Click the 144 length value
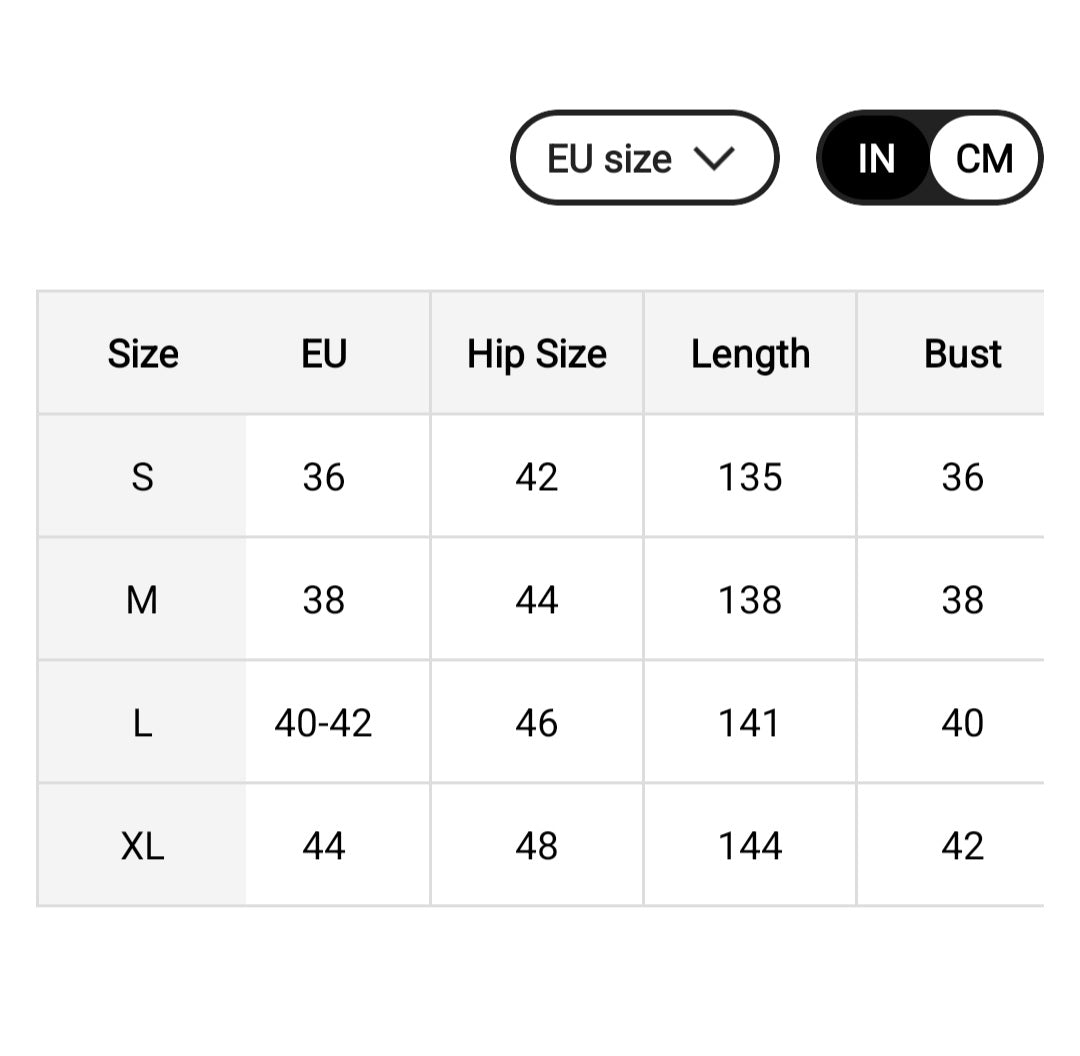Image resolution: width=1080 pixels, height=1056 pixels. tap(750, 845)
